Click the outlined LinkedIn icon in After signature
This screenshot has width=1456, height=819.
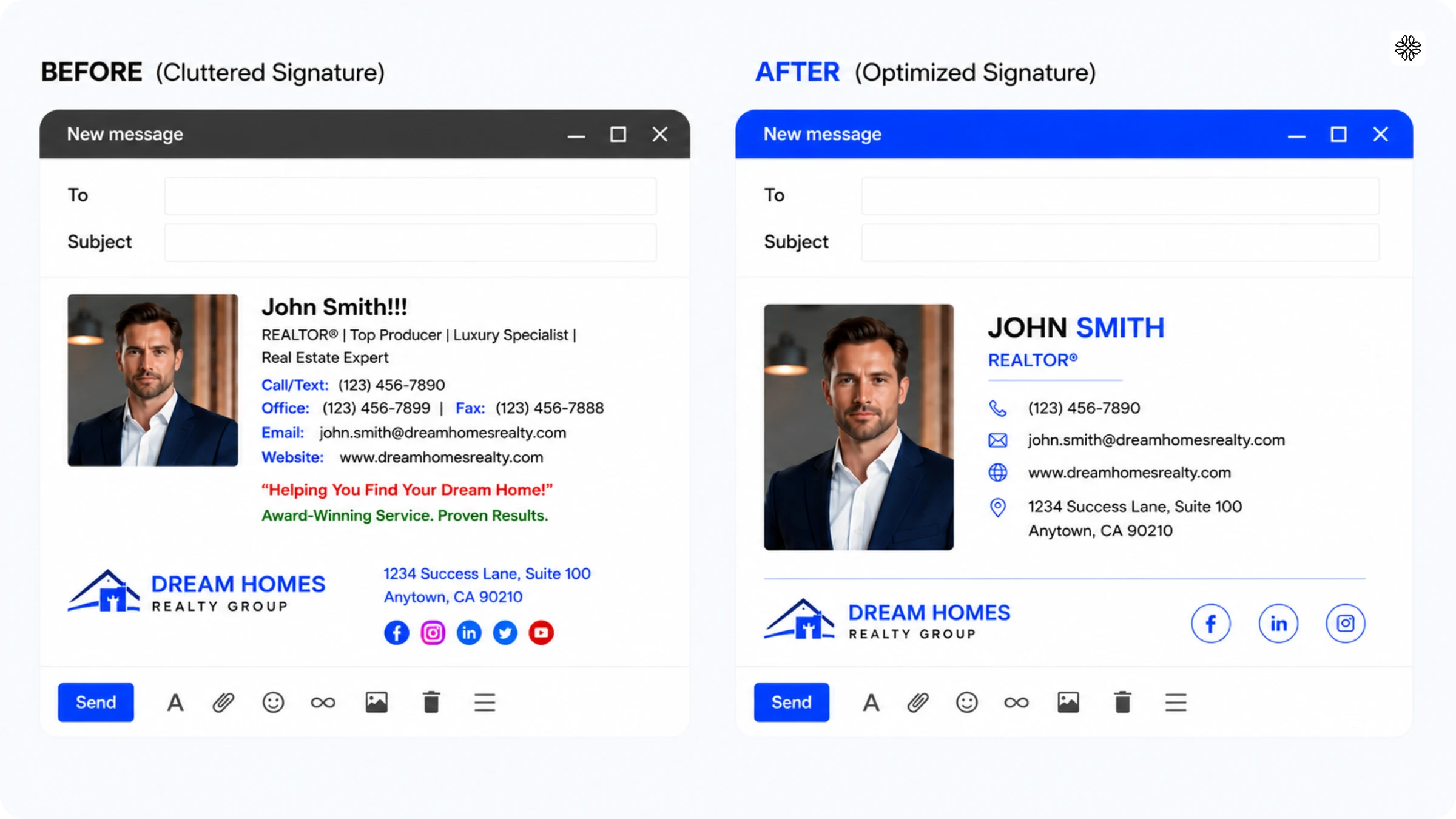(x=1278, y=623)
